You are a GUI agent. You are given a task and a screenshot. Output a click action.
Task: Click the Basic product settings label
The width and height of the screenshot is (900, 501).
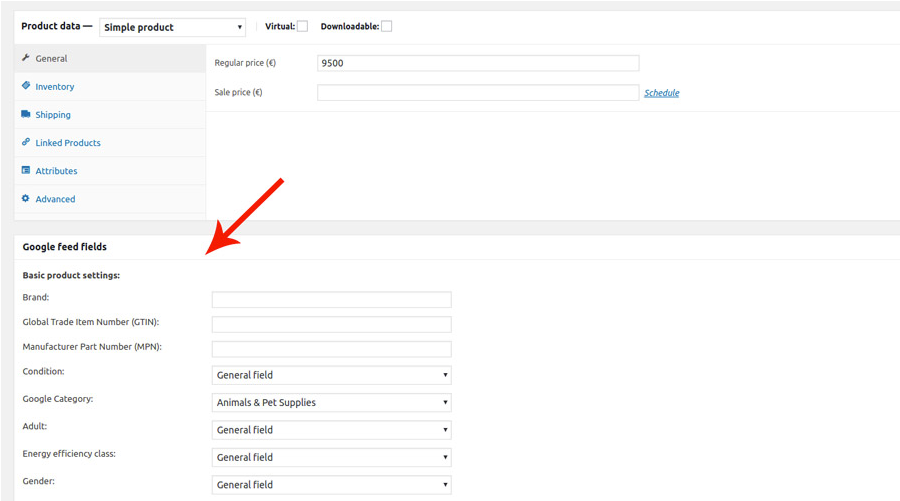pos(71,275)
